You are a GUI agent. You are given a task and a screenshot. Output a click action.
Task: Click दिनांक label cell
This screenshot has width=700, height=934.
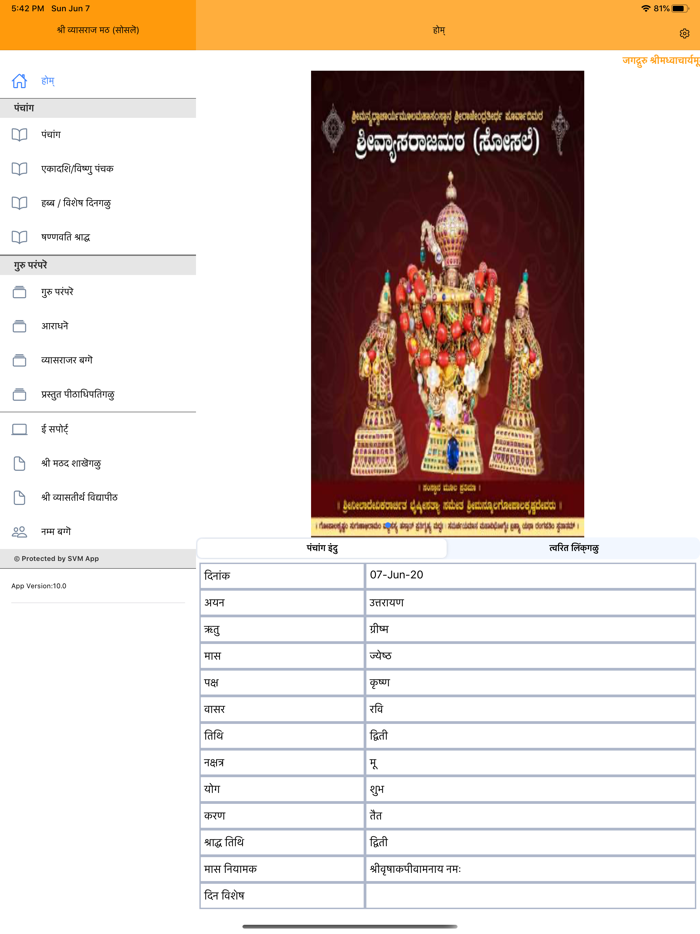282,576
